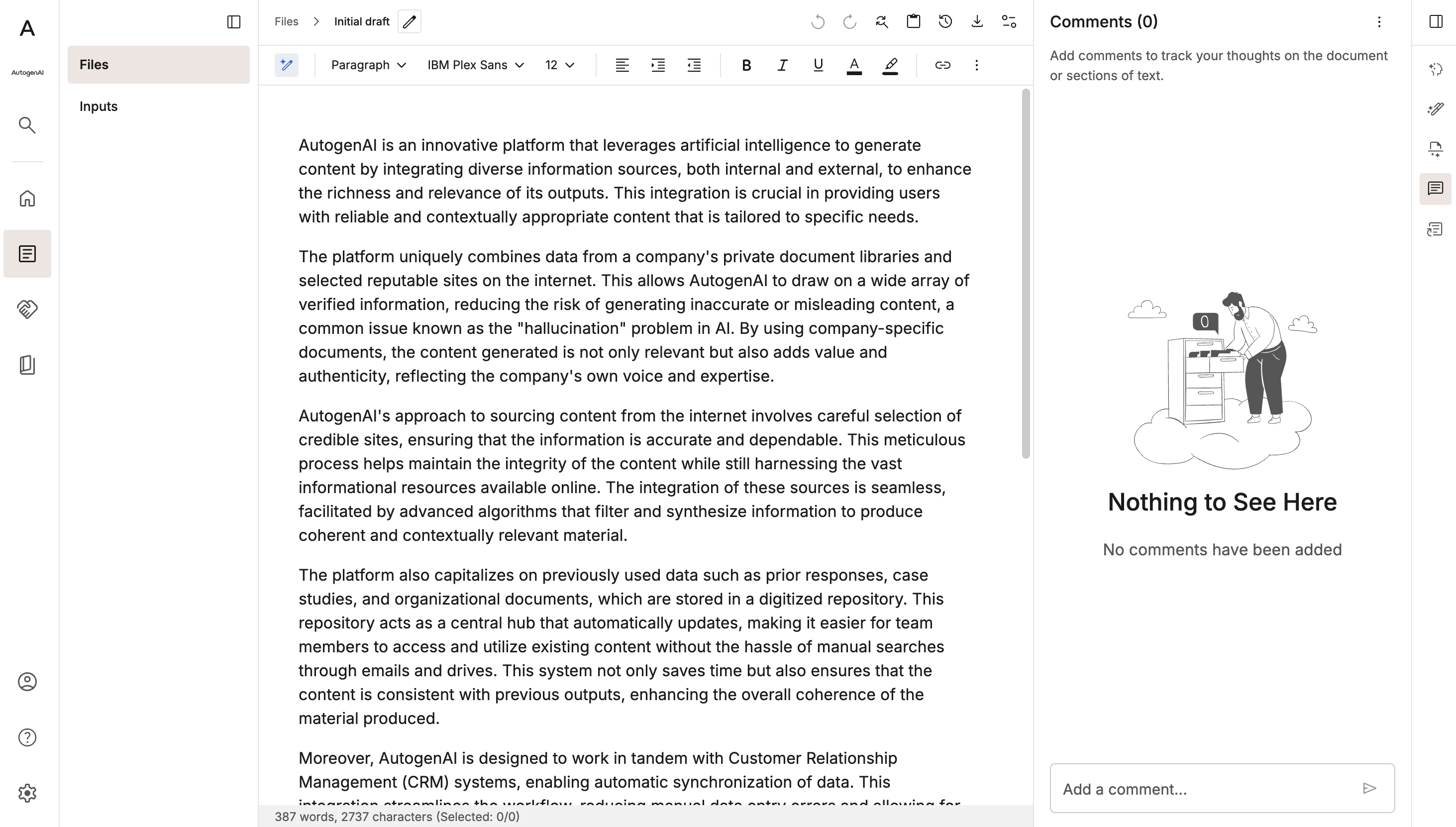Toggle the right side panel

(x=1436, y=21)
